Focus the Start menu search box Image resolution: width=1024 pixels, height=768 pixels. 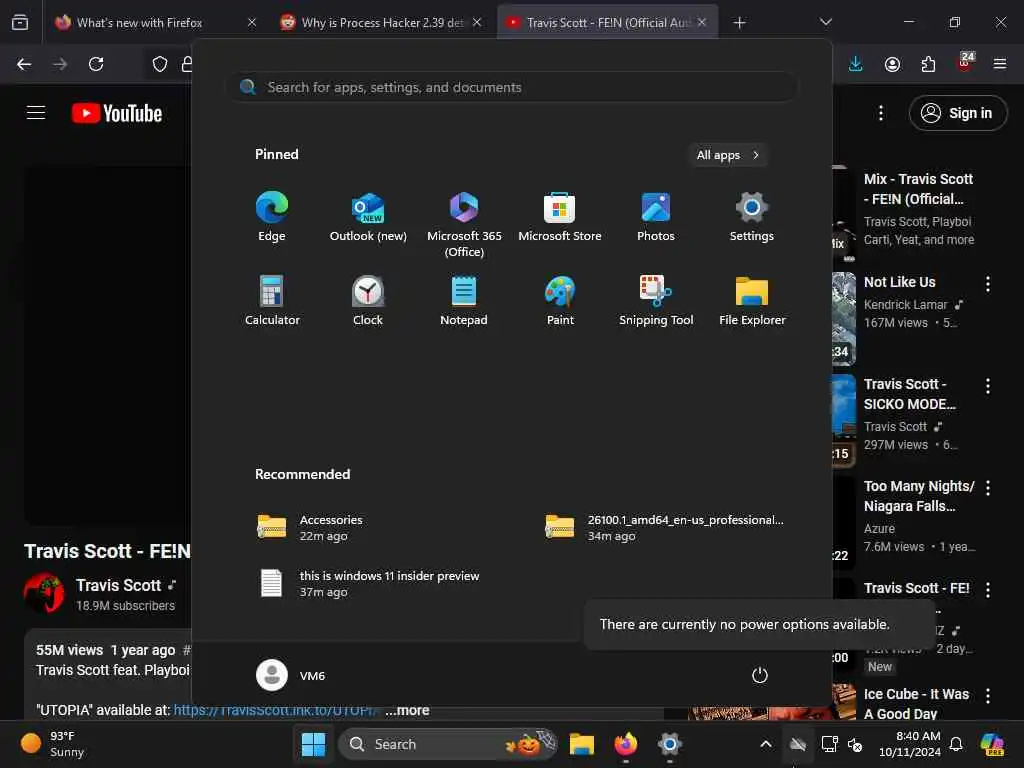point(512,87)
